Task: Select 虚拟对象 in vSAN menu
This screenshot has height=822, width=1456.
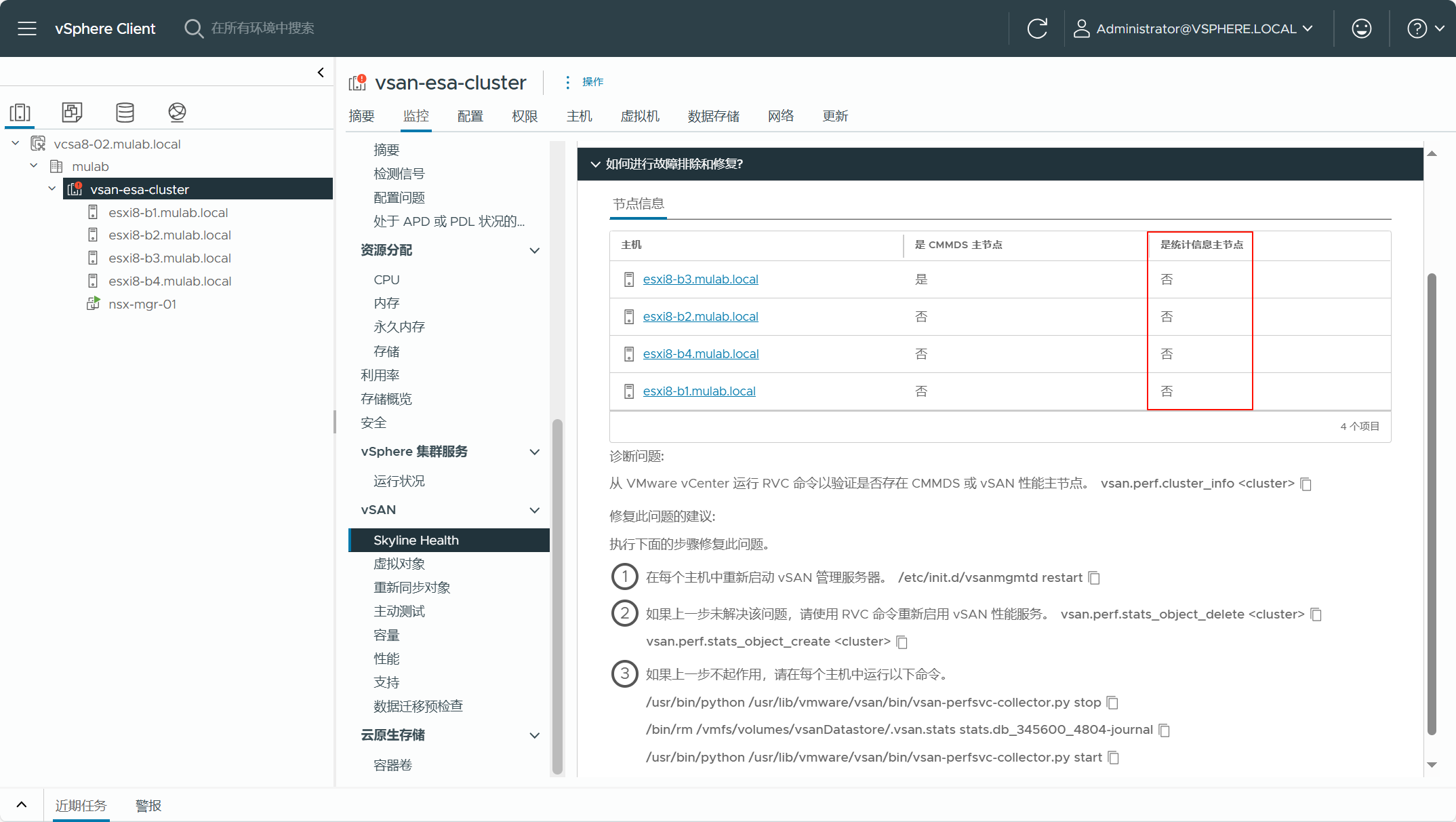Action: tap(399, 564)
